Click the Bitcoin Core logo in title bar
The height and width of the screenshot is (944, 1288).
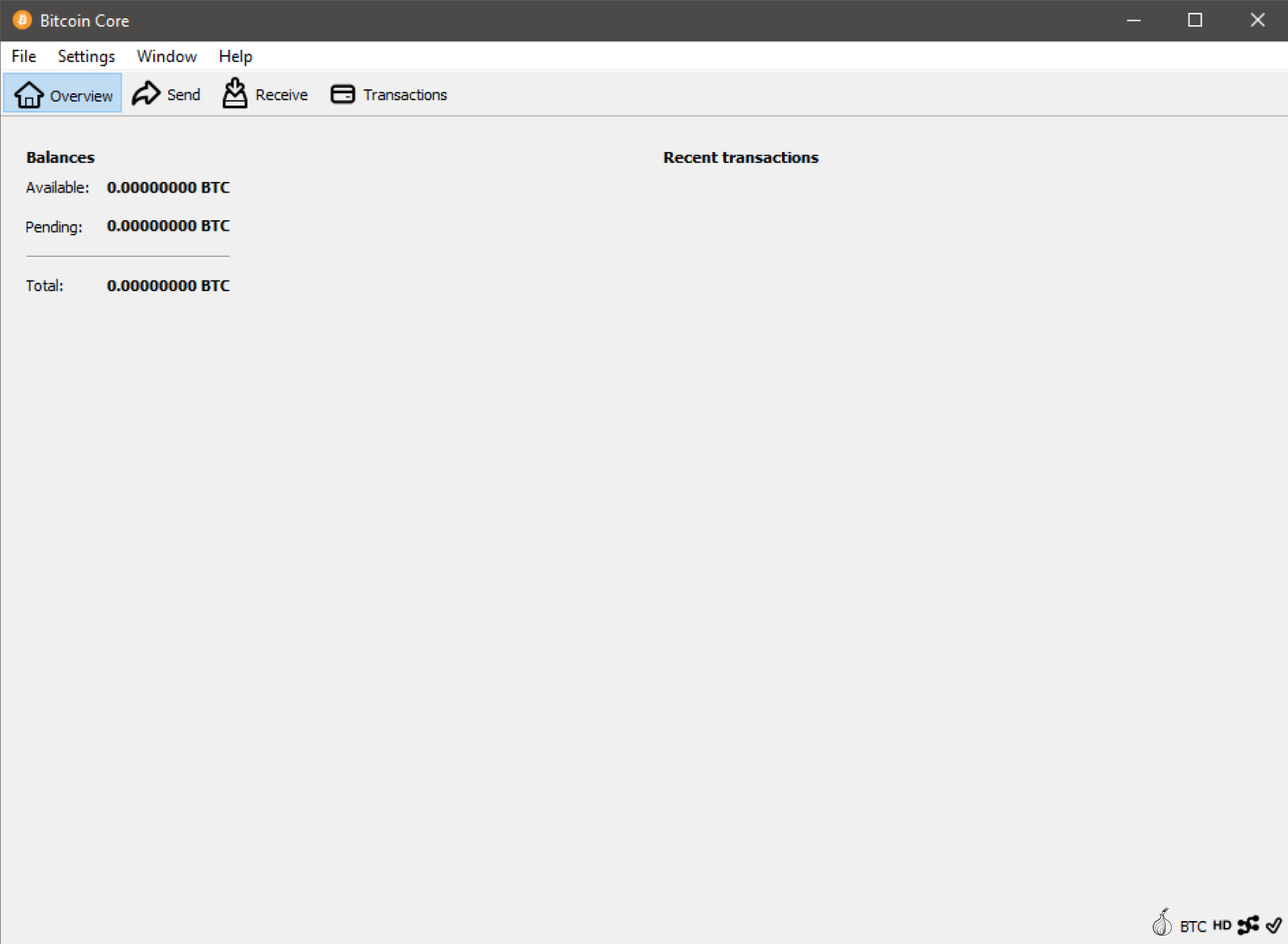[22, 20]
